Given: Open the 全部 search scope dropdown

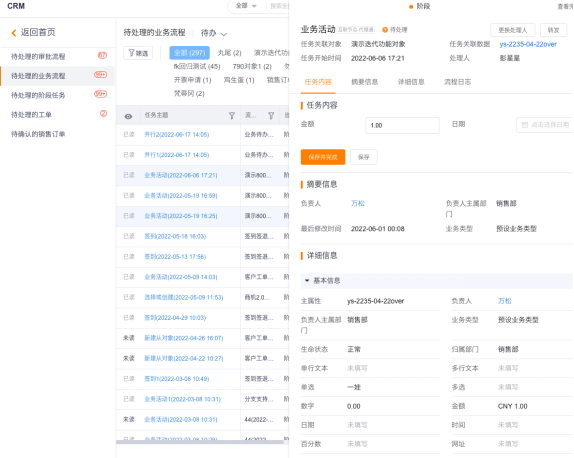Looking at the screenshot, I should (246, 6).
